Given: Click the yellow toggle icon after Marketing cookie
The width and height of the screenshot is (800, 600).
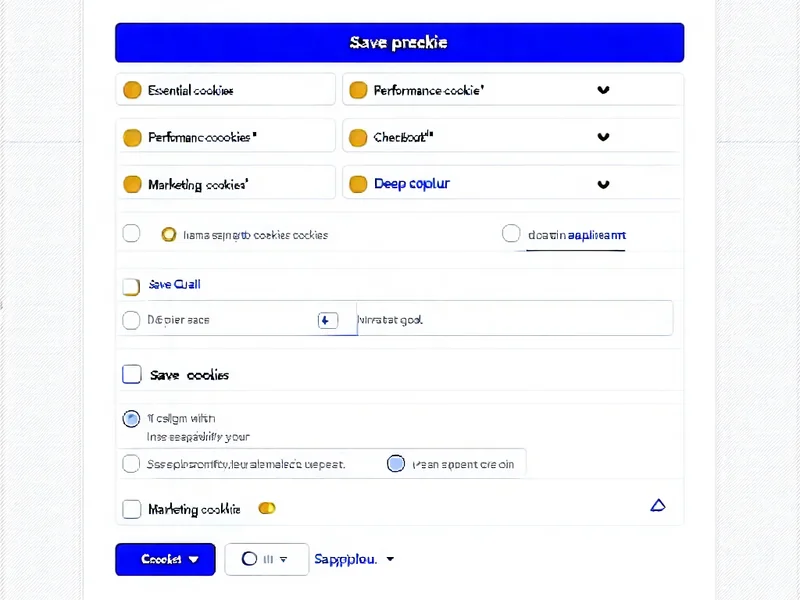Looking at the screenshot, I should (267, 508).
